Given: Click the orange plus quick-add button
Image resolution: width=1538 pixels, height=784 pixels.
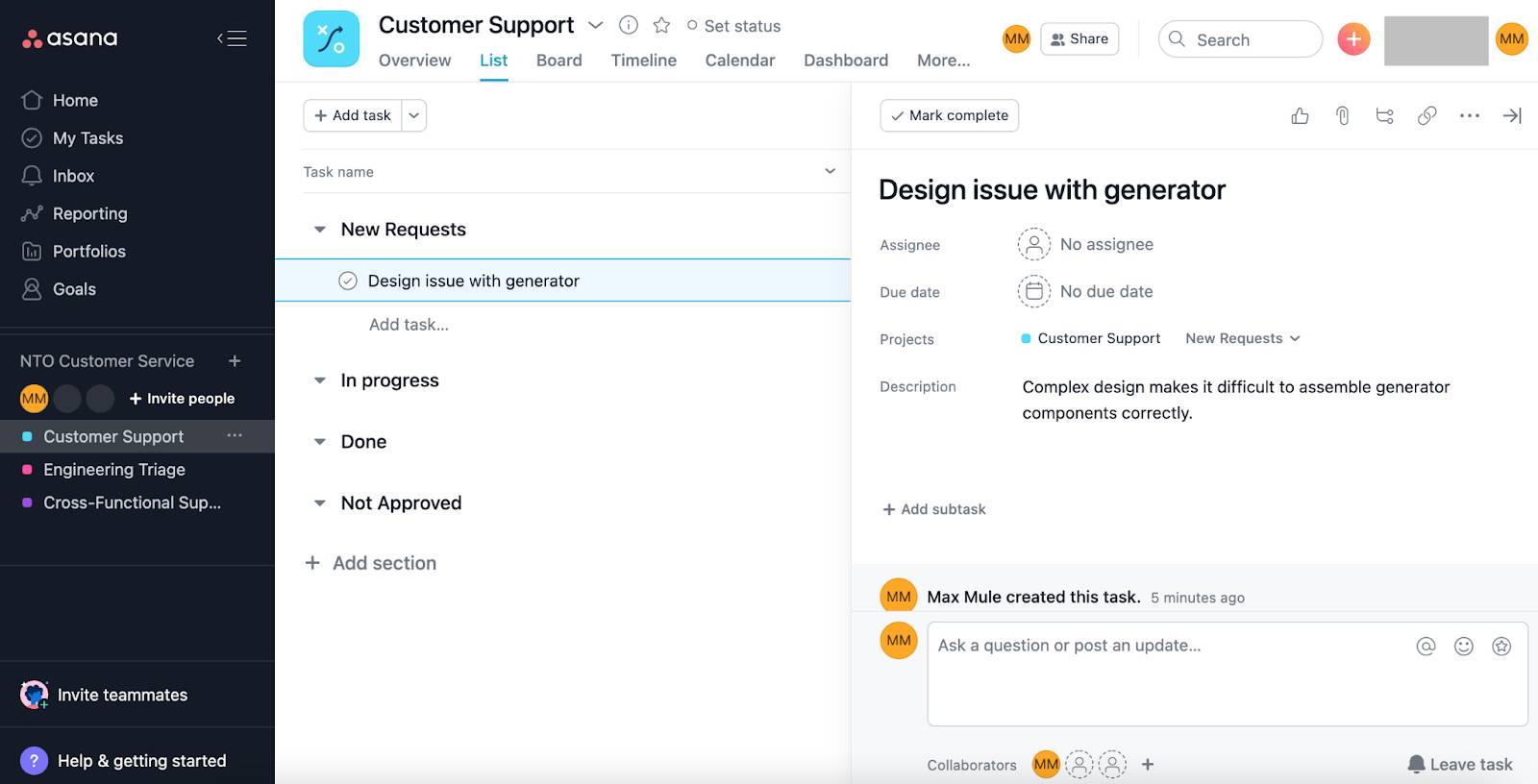Looking at the screenshot, I should point(1353,39).
